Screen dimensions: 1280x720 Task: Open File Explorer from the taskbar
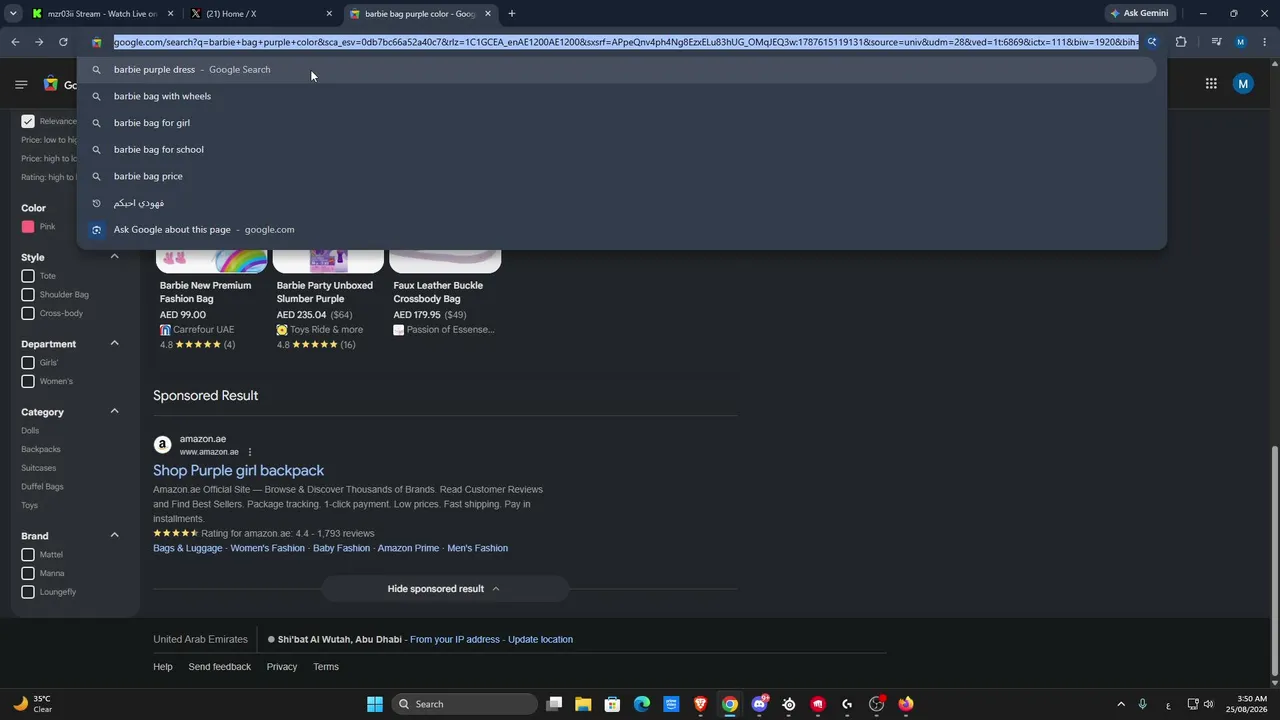point(583,704)
